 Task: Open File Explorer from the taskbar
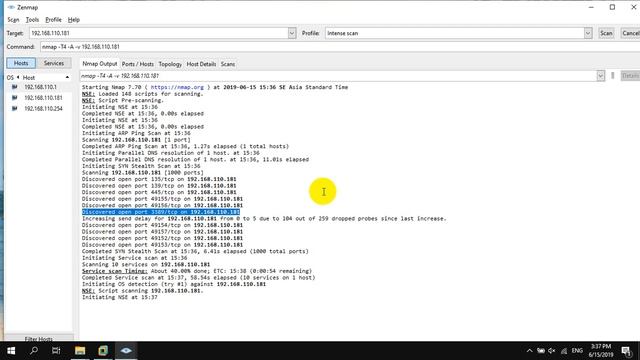click(80, 351)
